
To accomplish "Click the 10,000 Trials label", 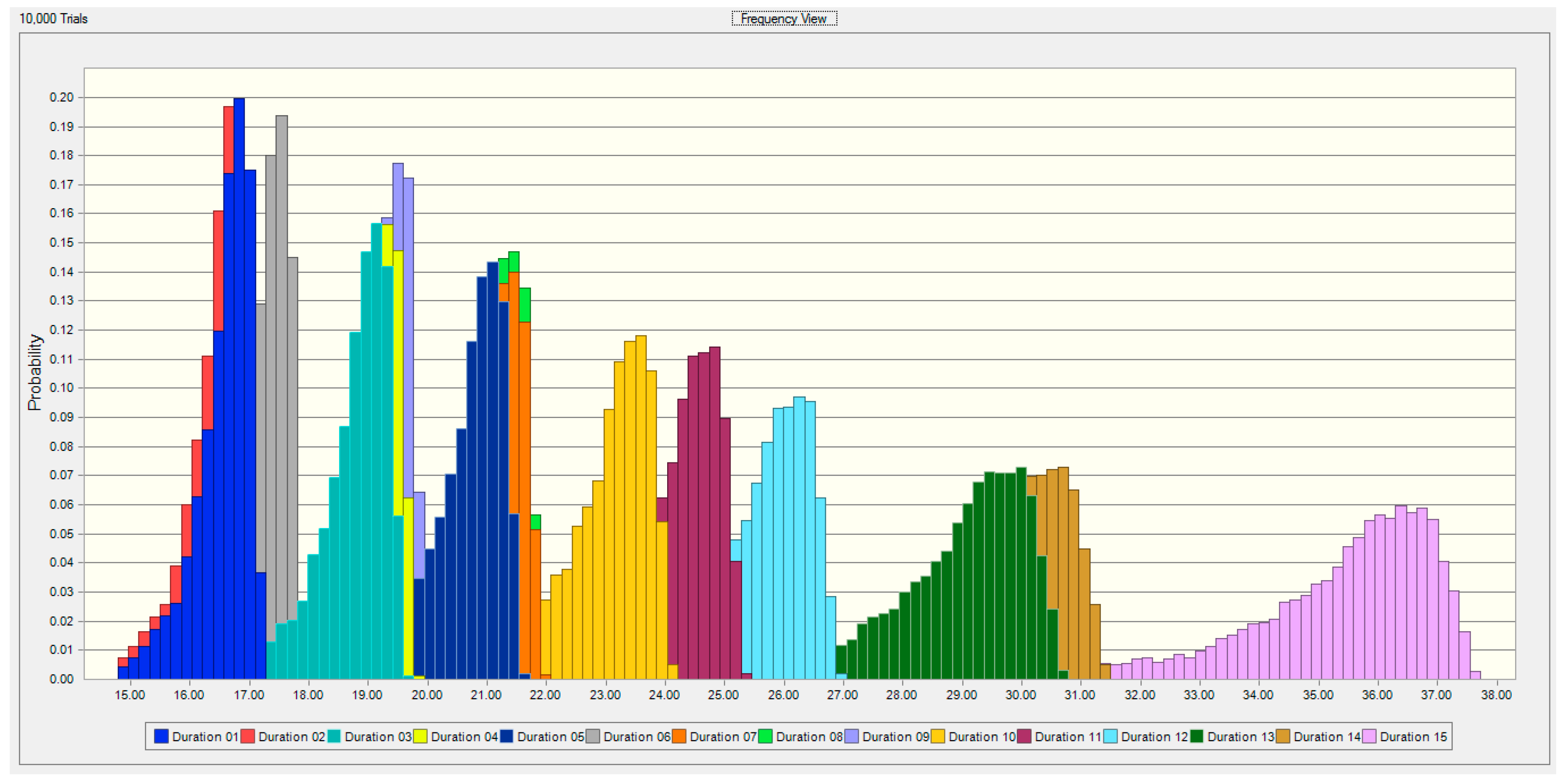I will (x=54, y=19).
